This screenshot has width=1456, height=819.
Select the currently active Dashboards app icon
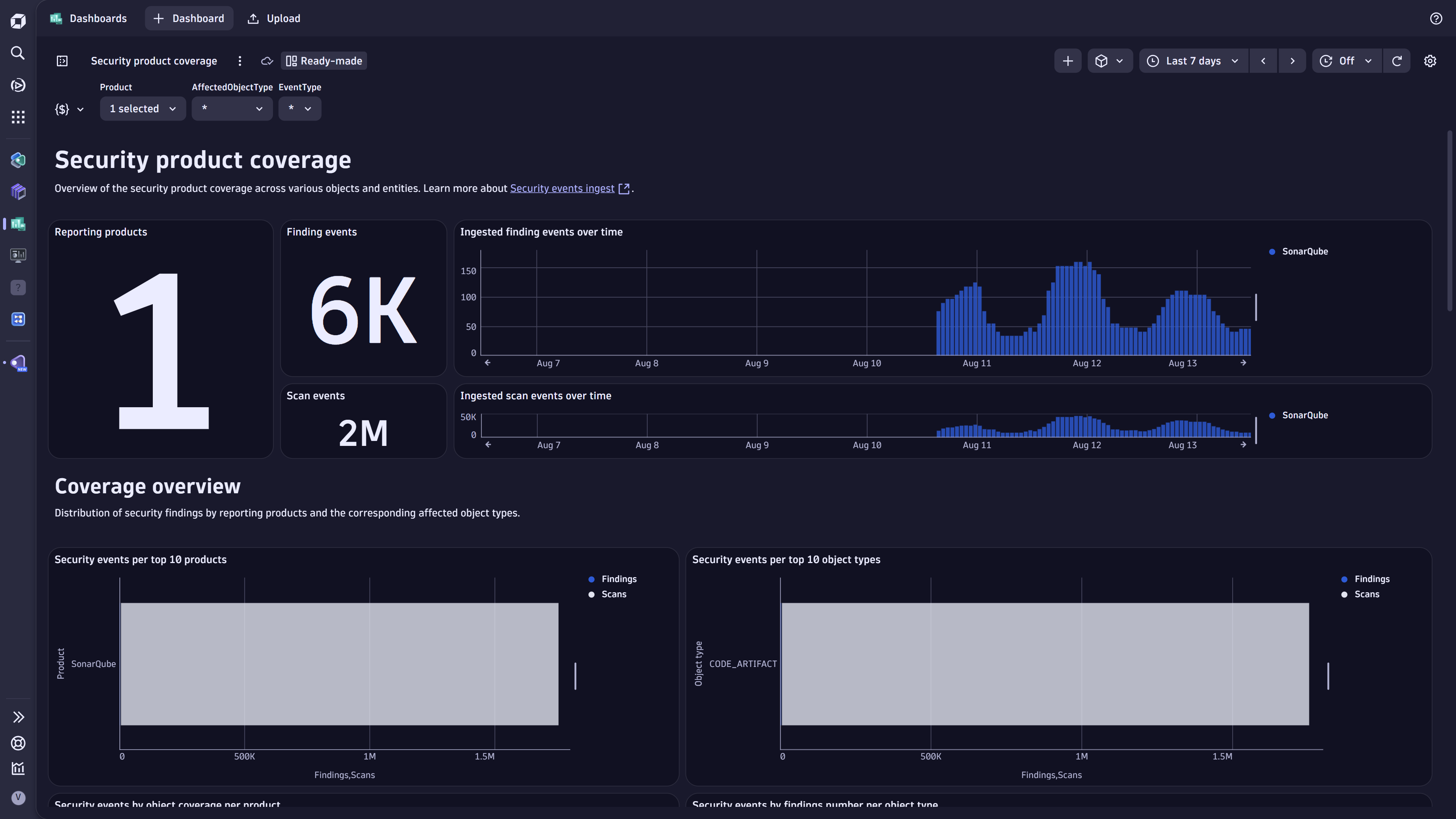tap(17, 224)
